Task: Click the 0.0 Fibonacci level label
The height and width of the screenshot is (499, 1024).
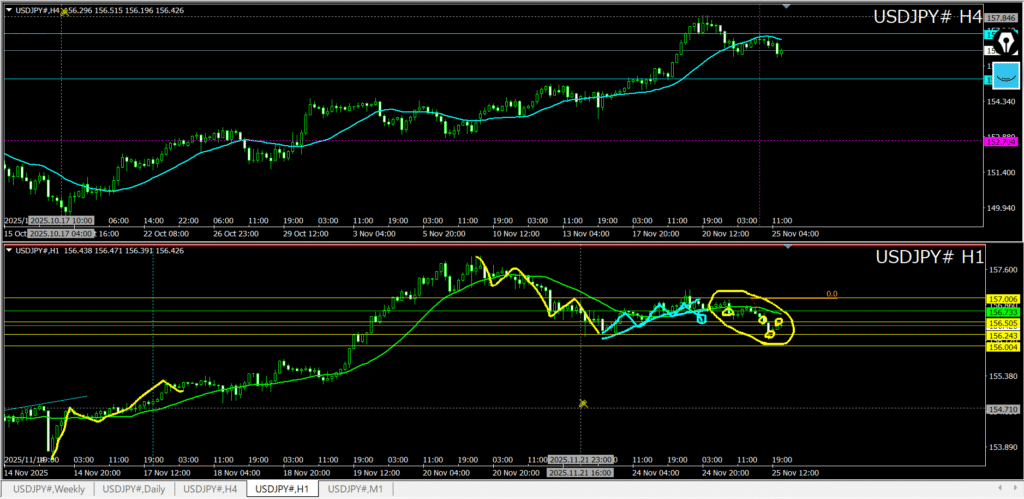Action: click(x=832, y=294)
